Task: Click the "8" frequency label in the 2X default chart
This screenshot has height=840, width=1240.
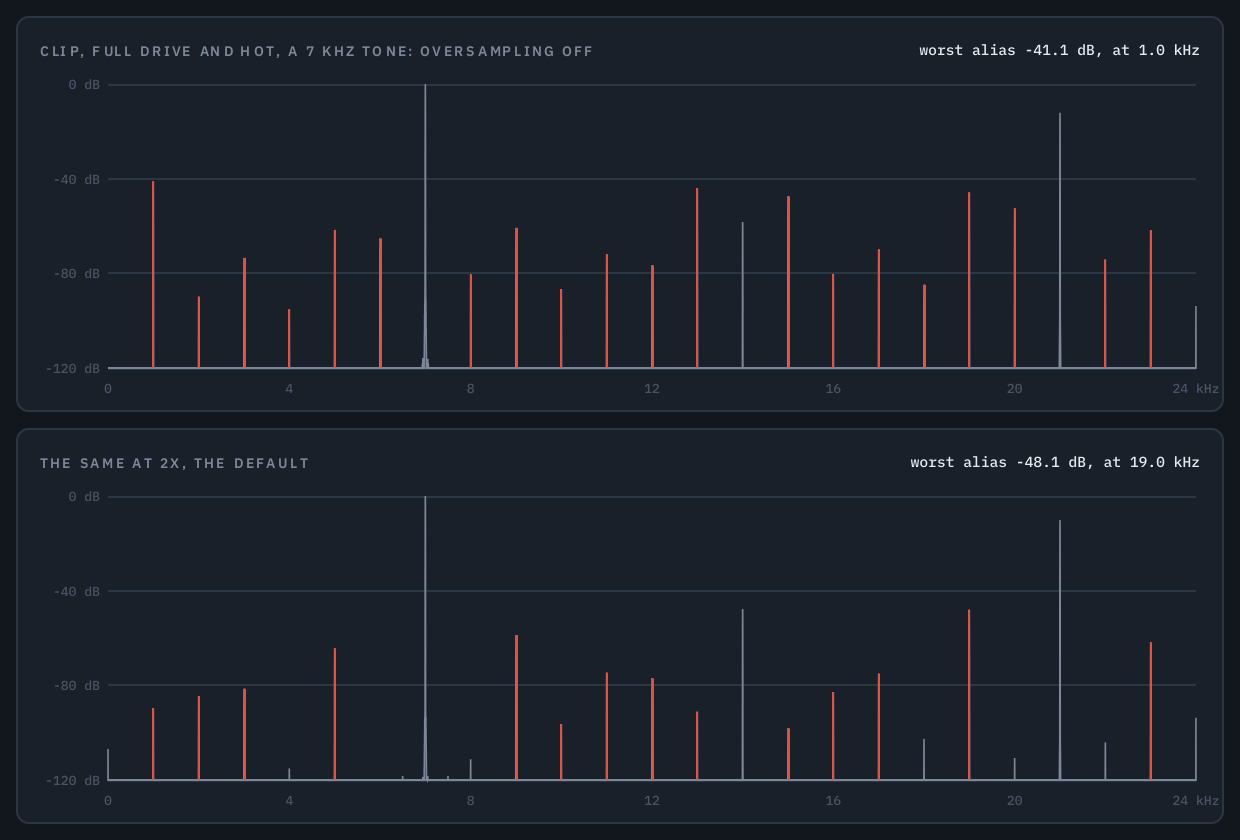Action: coord(470,800)
